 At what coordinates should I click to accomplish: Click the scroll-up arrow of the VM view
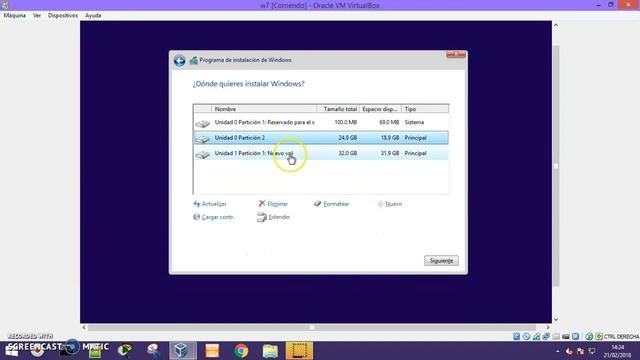[x=556, y=25]
